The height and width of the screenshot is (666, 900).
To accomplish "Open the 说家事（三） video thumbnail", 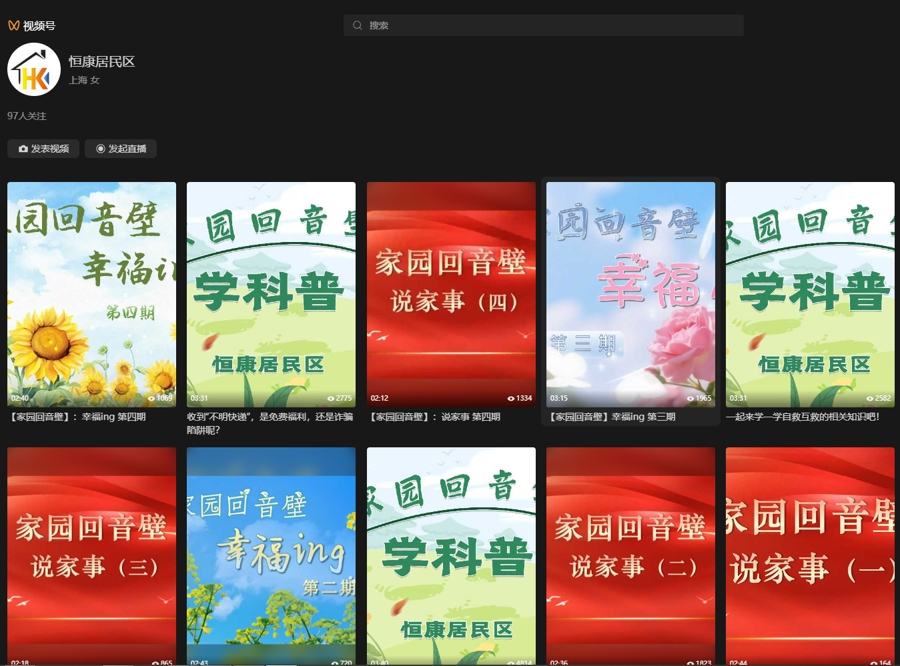I will [x=92, y=555].
